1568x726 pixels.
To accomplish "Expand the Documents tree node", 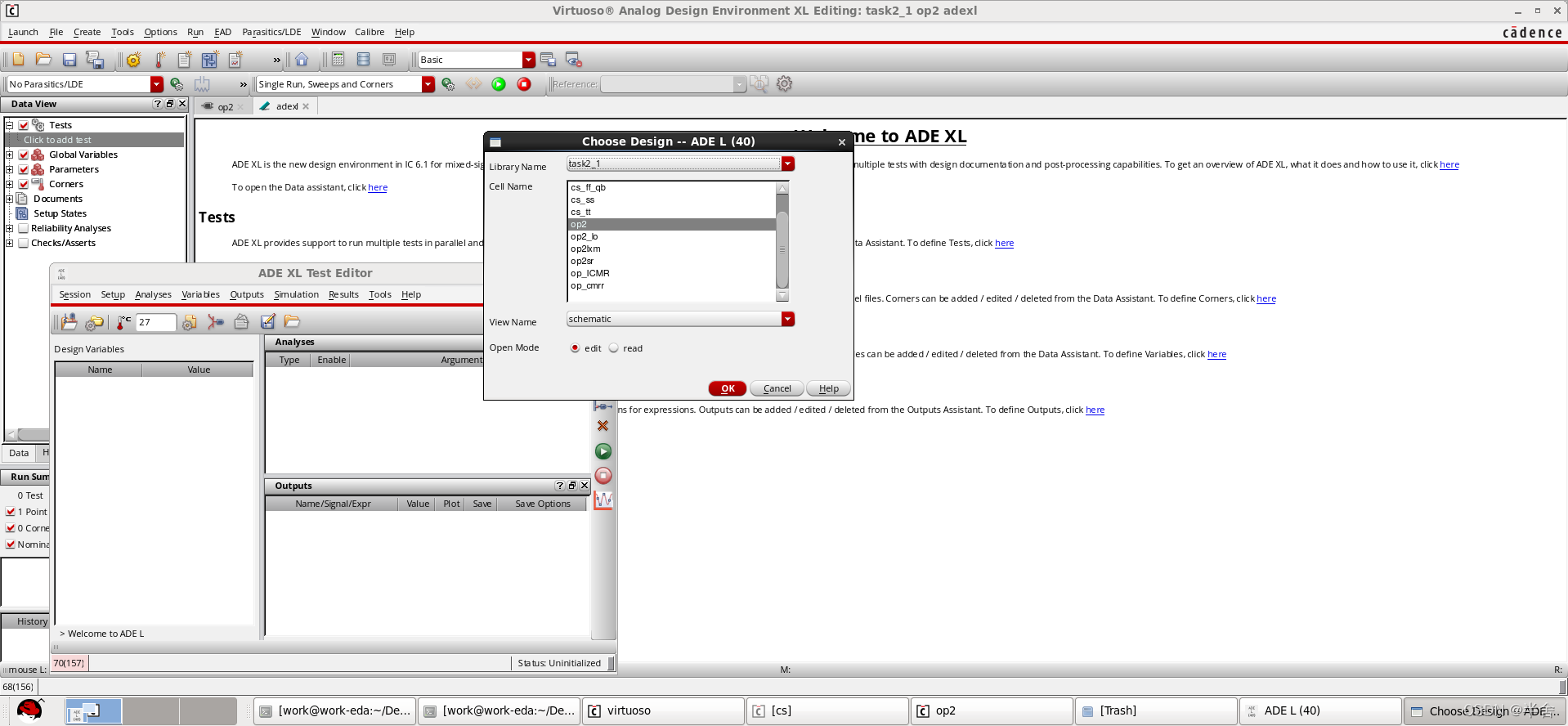I will tap(9, 199).
